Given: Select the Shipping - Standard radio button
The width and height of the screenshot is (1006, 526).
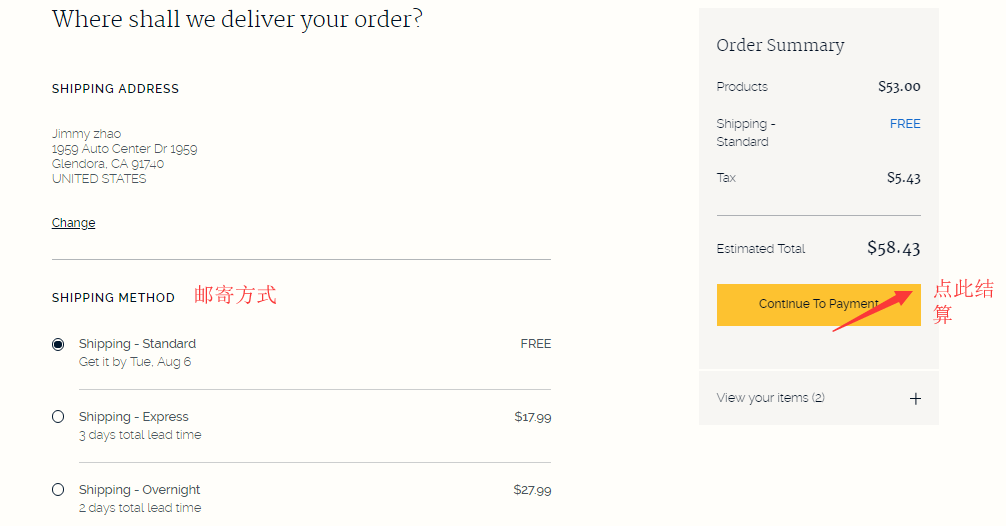Looking at the screenshot, I should tap(58, 344).
